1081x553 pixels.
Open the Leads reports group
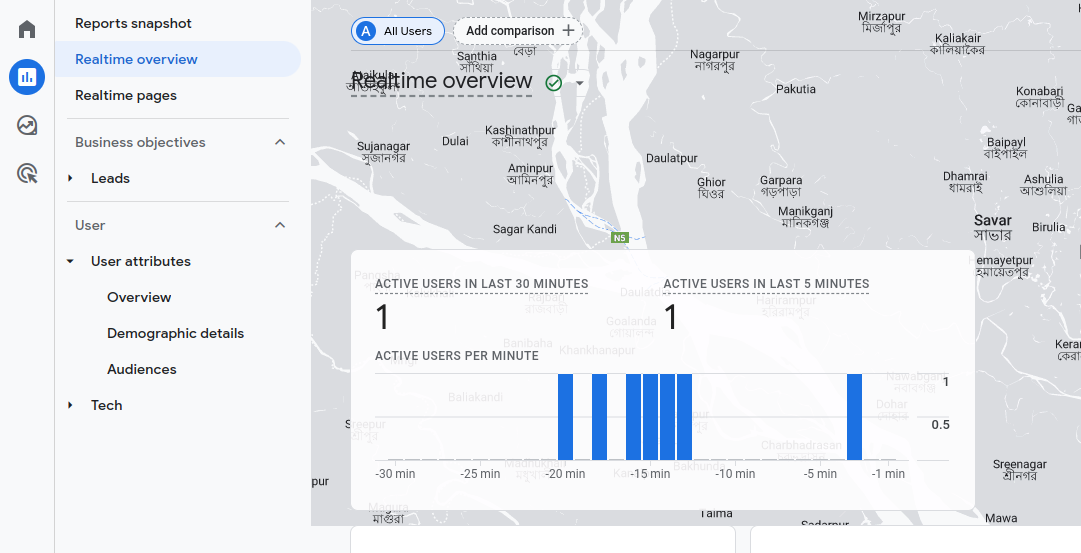tap(110, 179)
